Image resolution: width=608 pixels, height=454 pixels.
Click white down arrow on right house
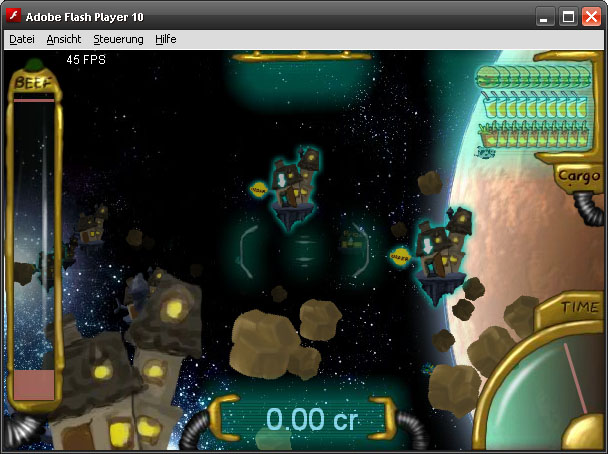(428, 245)
